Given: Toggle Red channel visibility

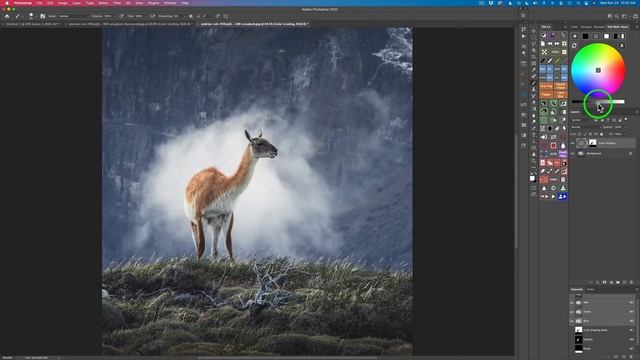Looking at the screenshot, I should 572,302.
